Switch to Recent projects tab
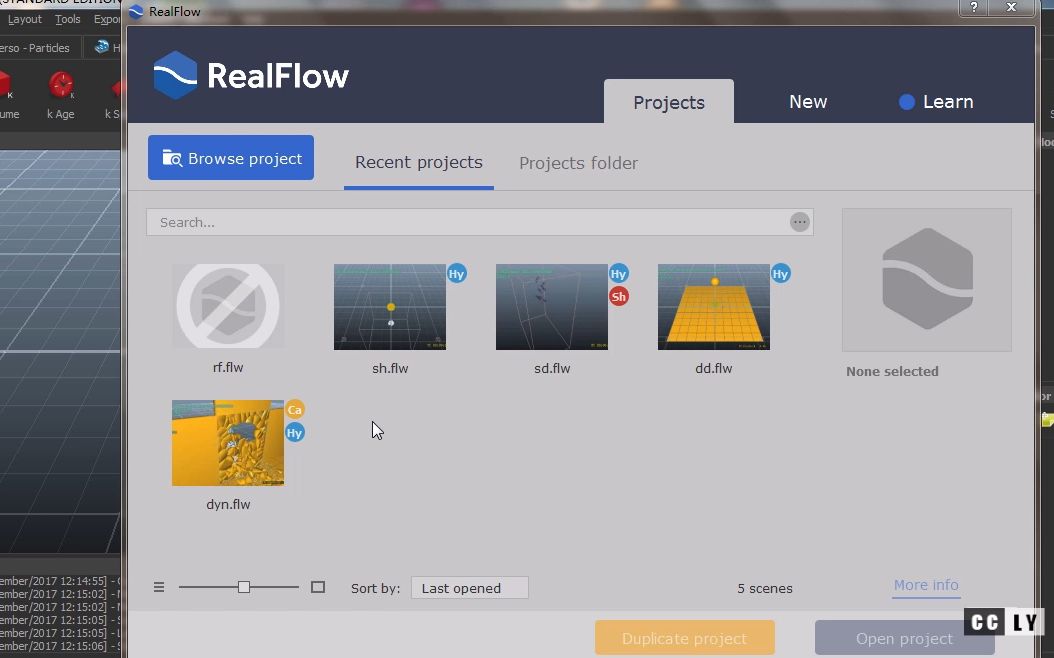Viewport: 1054px width, 658px height. click(418, 163)
